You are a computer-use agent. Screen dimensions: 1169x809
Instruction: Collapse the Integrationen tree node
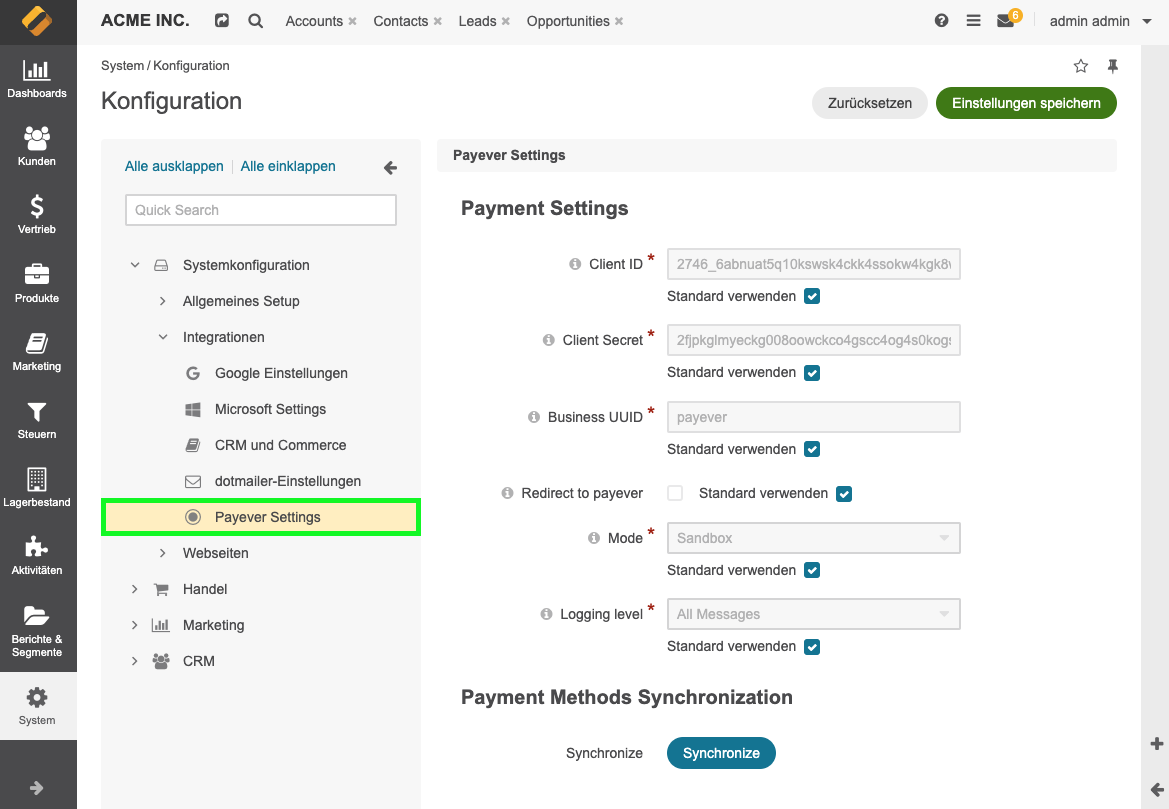click(x=163, y=337)
